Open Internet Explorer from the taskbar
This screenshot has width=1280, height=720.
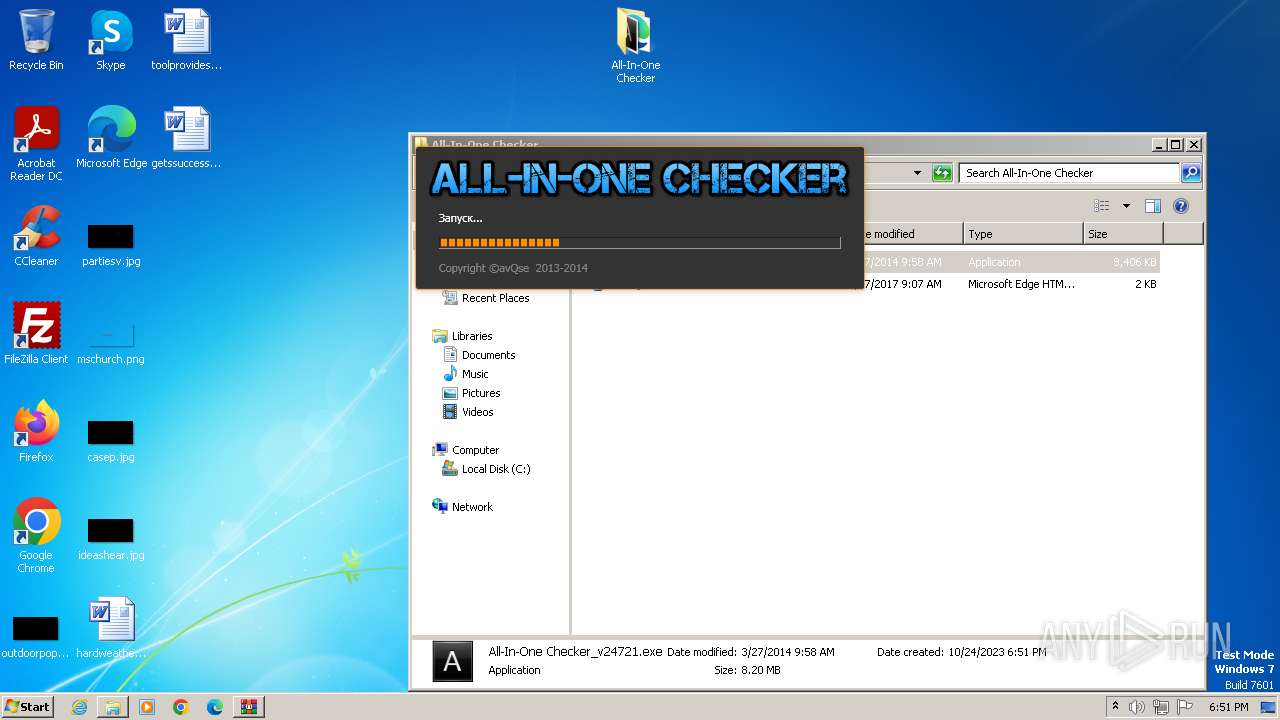click(79, 707)
